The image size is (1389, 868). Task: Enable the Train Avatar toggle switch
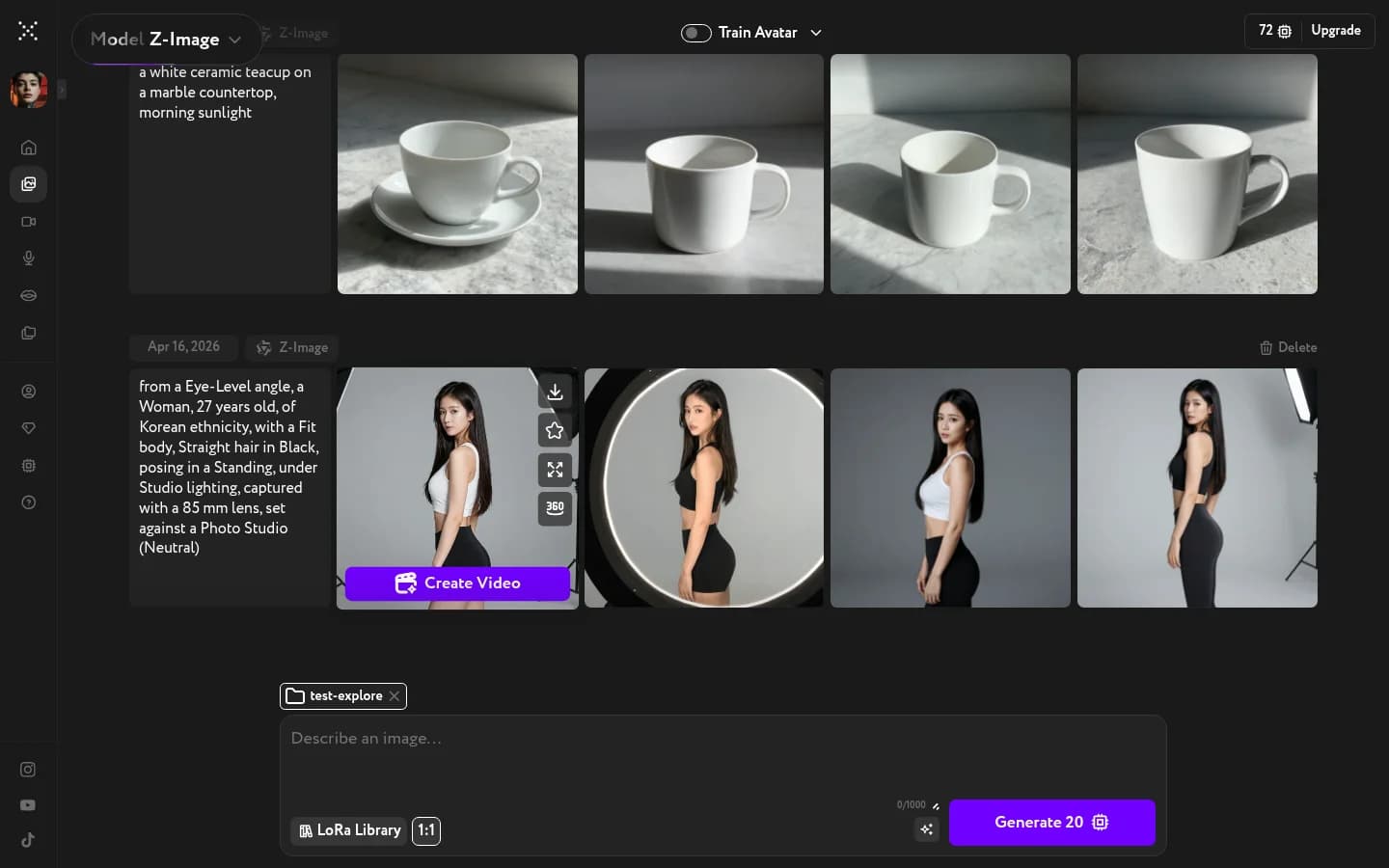[695, 33]
